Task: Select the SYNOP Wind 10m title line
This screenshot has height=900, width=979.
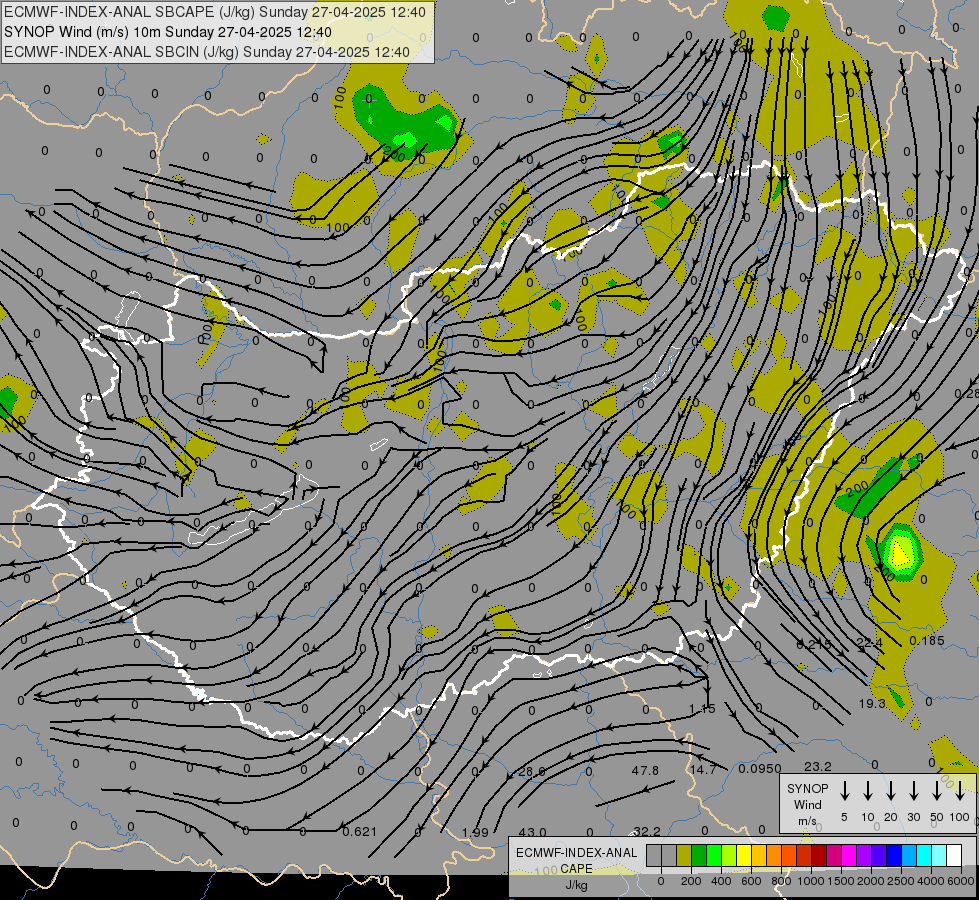Action: 168,32
